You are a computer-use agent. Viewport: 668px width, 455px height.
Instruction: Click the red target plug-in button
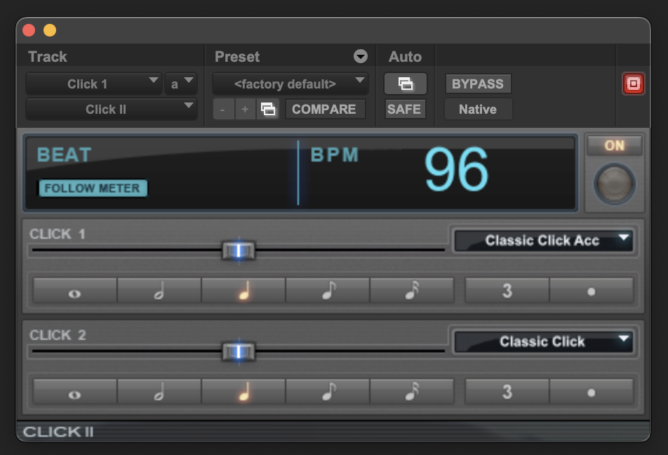[633, 84]
